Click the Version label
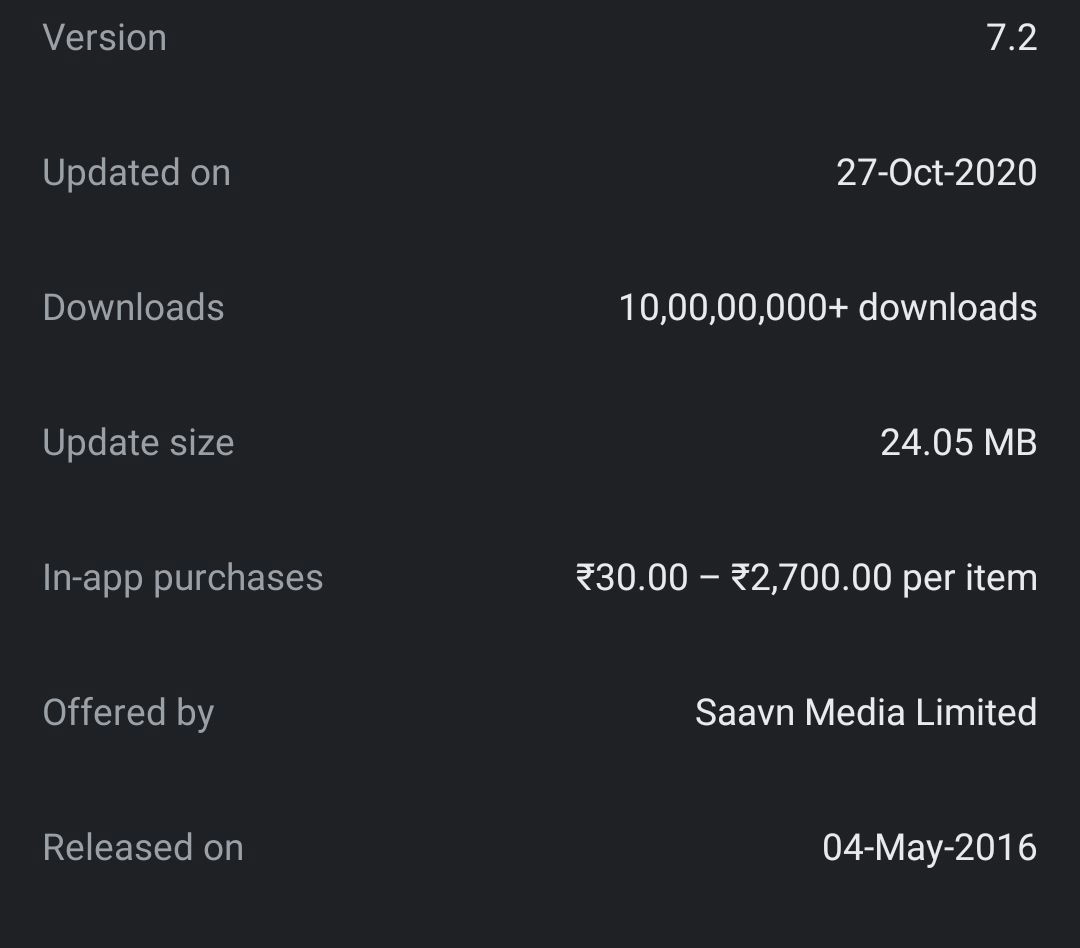The height and width of the screenshot is (948, 1080). click(104, 38)
